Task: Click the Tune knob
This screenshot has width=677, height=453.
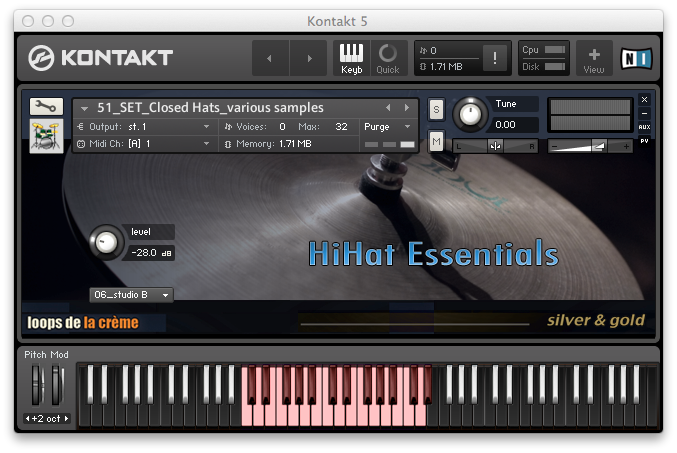Action: click(x=470, y=114)
